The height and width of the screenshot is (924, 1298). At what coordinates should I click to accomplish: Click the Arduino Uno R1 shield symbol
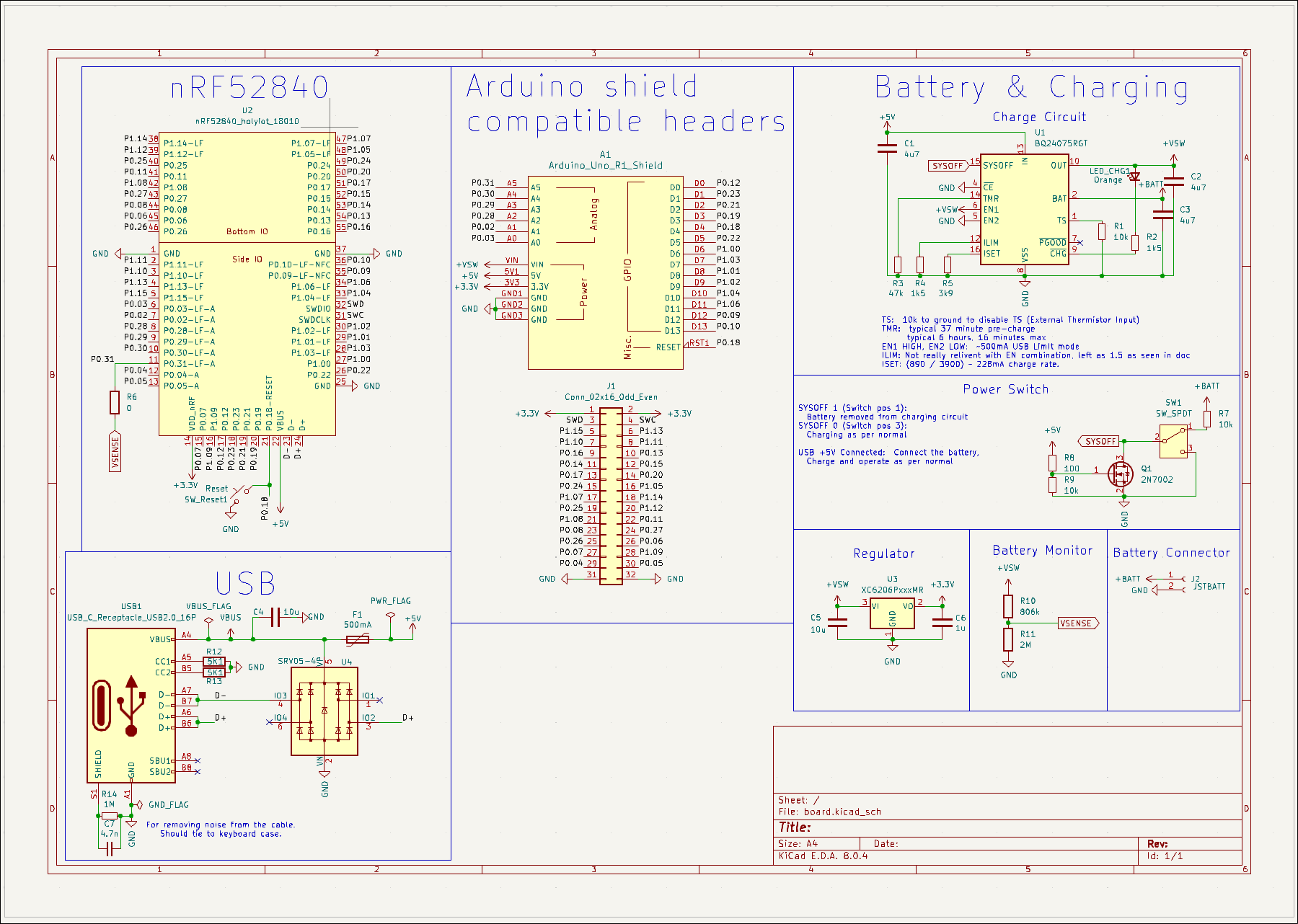[605, 272]
